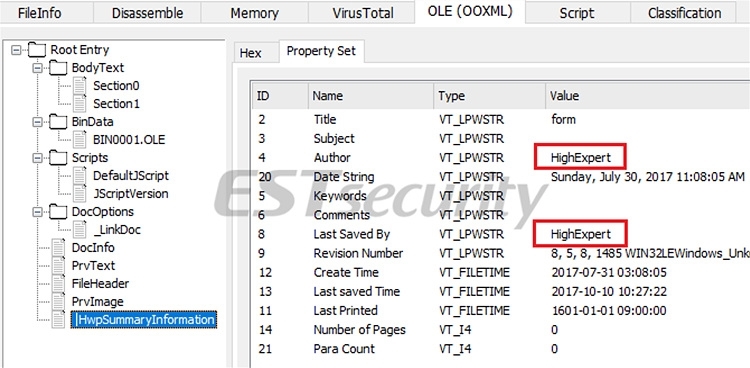
Task: Select the Section1 stream
Action: point(116,104)
